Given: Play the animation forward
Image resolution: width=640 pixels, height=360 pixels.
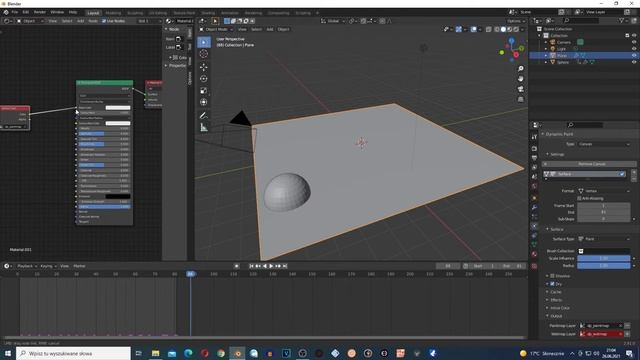Looking at the screenshot, I should [271, 266].
